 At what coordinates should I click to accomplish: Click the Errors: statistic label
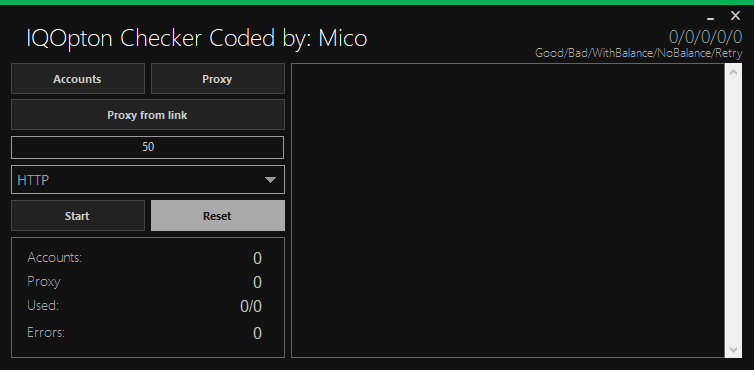pos(46,332)
